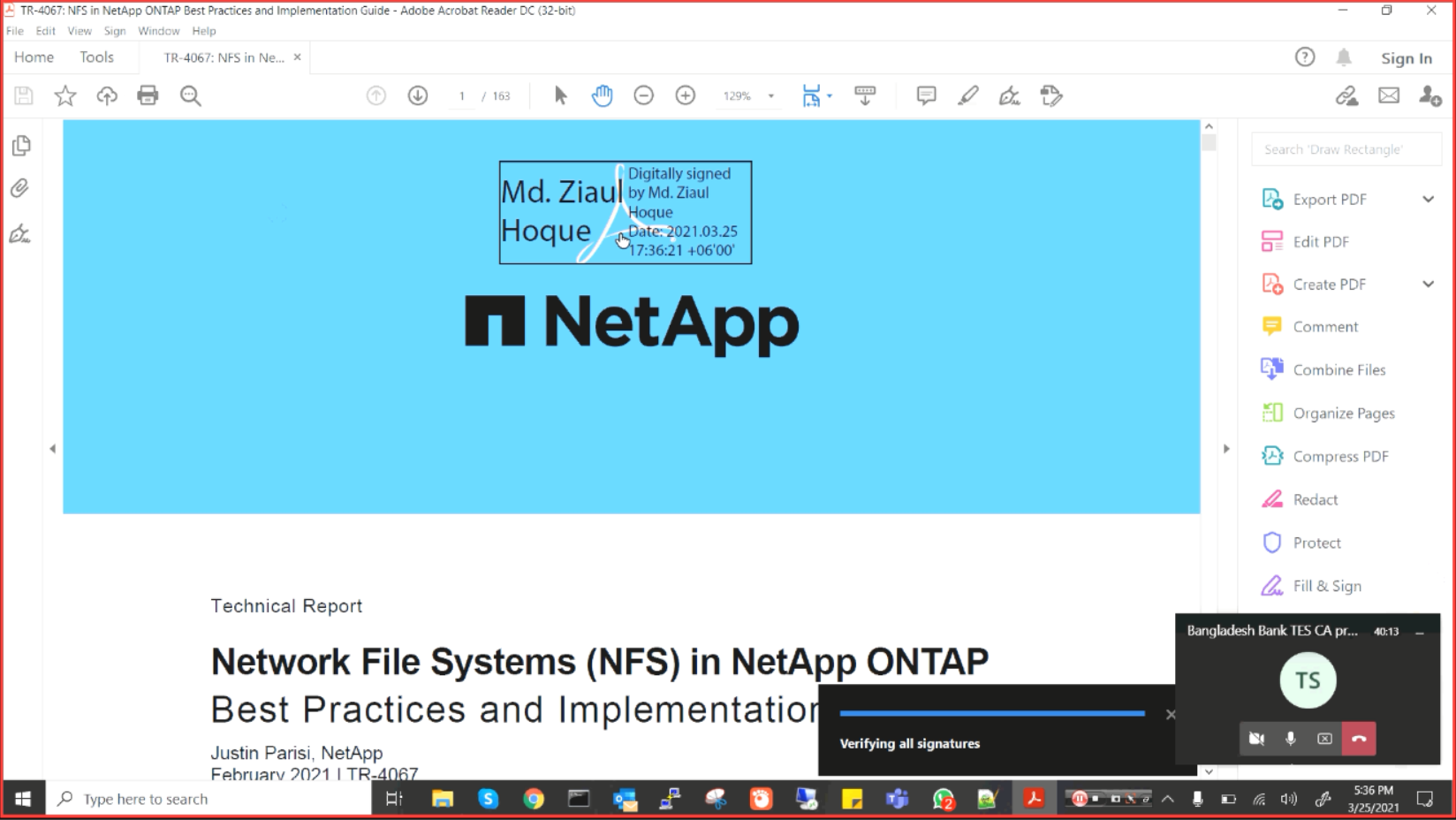Open the Signatures panel in left sidebar
Viewport: 1456px width, 820px height.
click(x=19, y=234)
